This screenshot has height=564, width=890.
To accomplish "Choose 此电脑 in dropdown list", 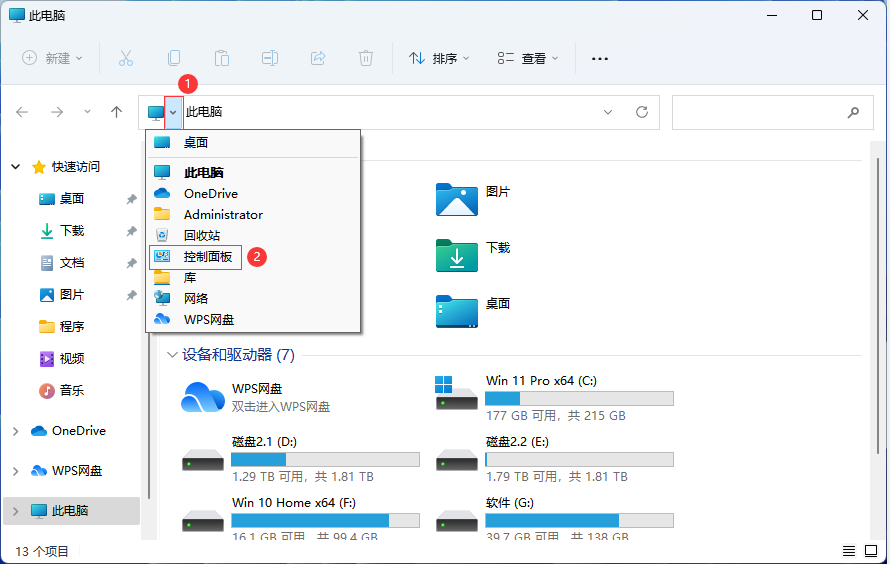I will coord(253,172).
